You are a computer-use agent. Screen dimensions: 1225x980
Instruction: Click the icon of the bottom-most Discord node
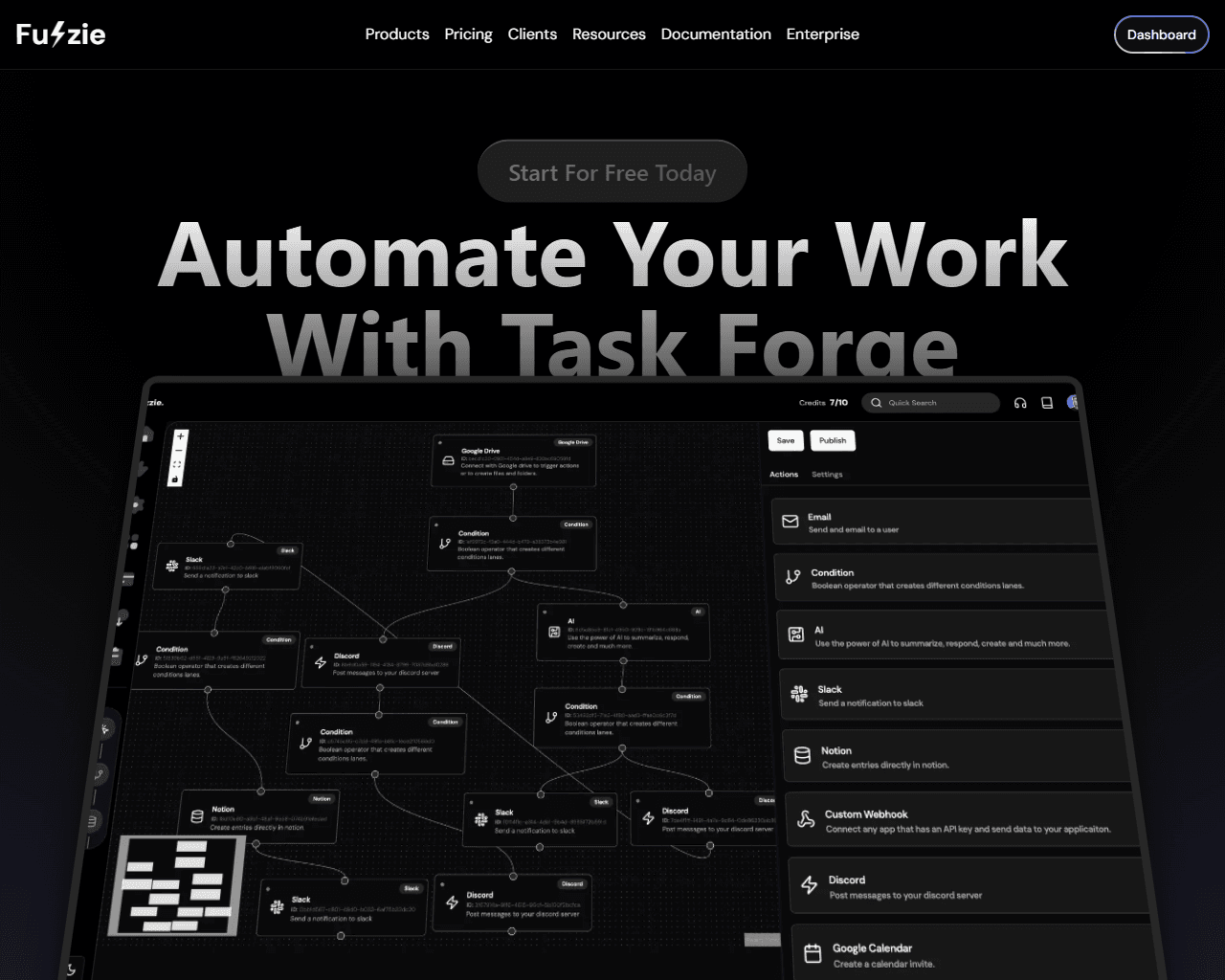pos(452,902)
